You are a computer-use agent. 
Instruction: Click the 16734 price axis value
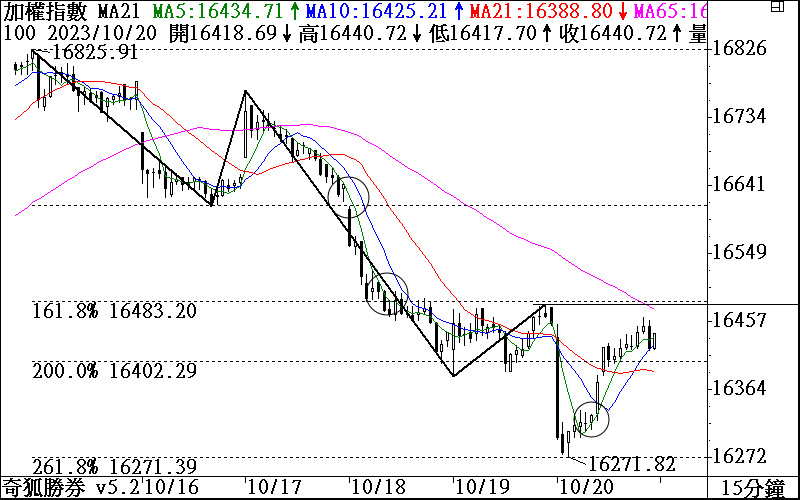point(739,116)
